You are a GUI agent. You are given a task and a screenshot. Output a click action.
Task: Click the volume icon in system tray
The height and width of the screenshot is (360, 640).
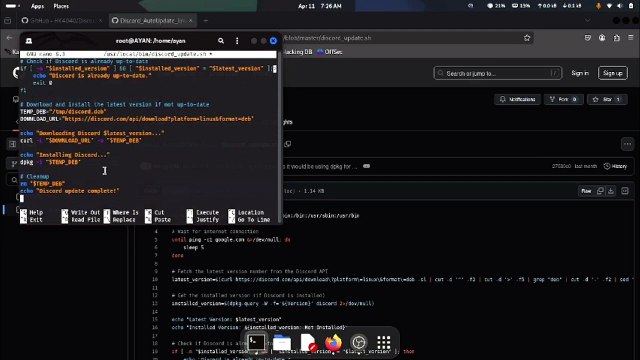[x=620, y=6]
